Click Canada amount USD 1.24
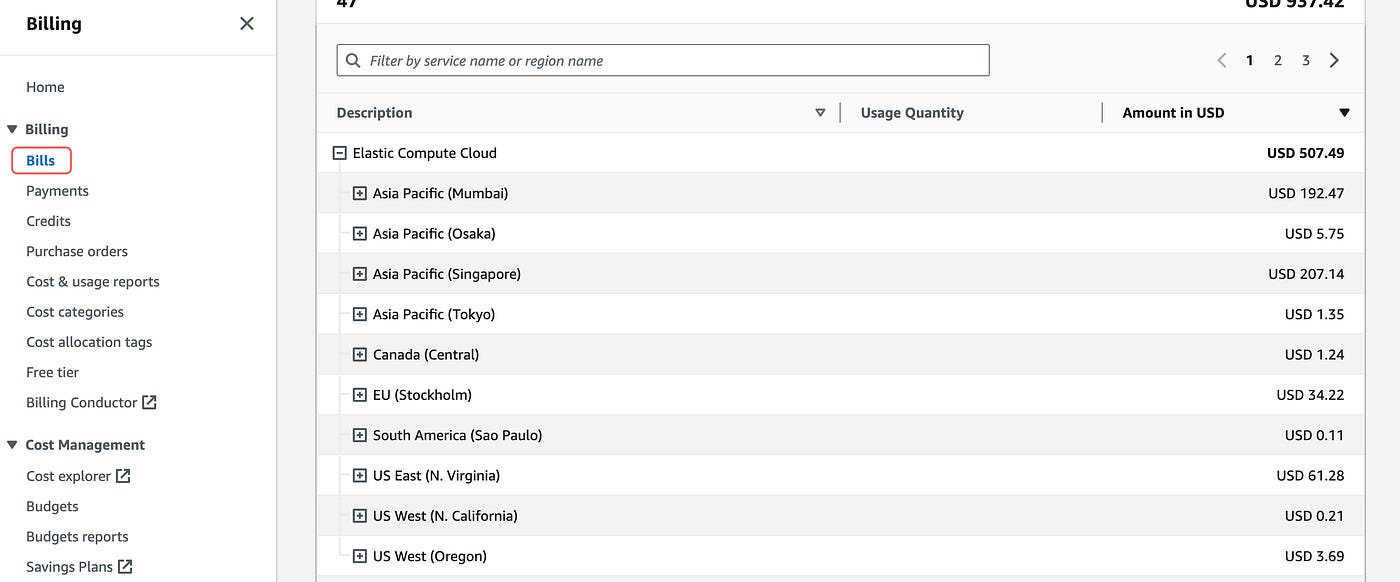1400x582 pixels. pos(1314,355)
